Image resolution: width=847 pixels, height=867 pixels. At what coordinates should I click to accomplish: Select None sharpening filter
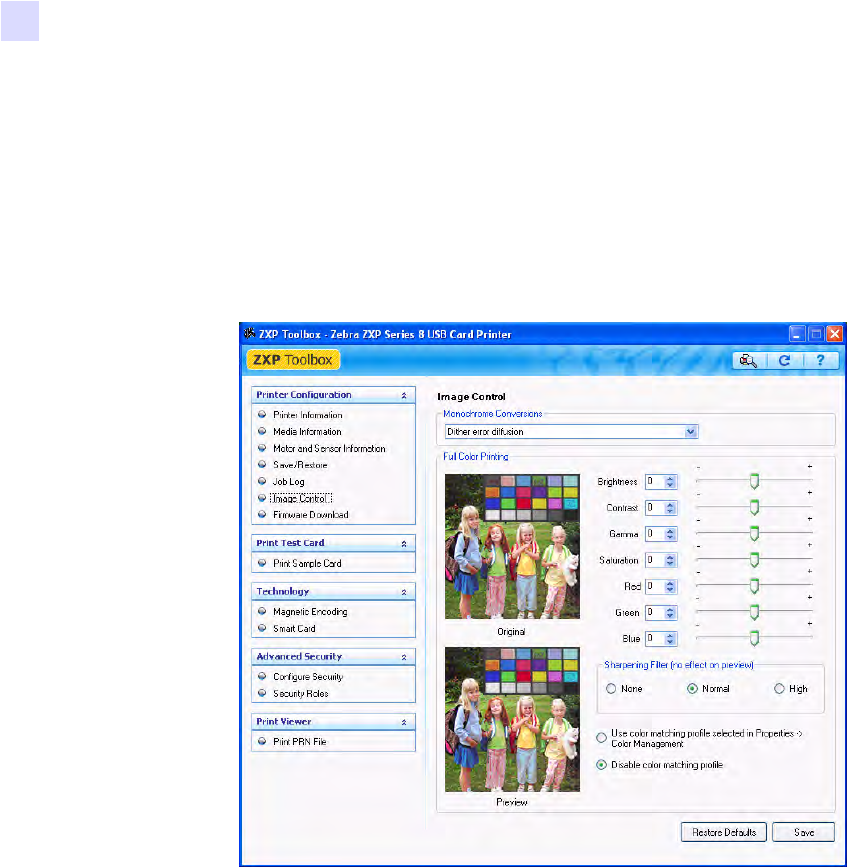click(x=611, y=688)
